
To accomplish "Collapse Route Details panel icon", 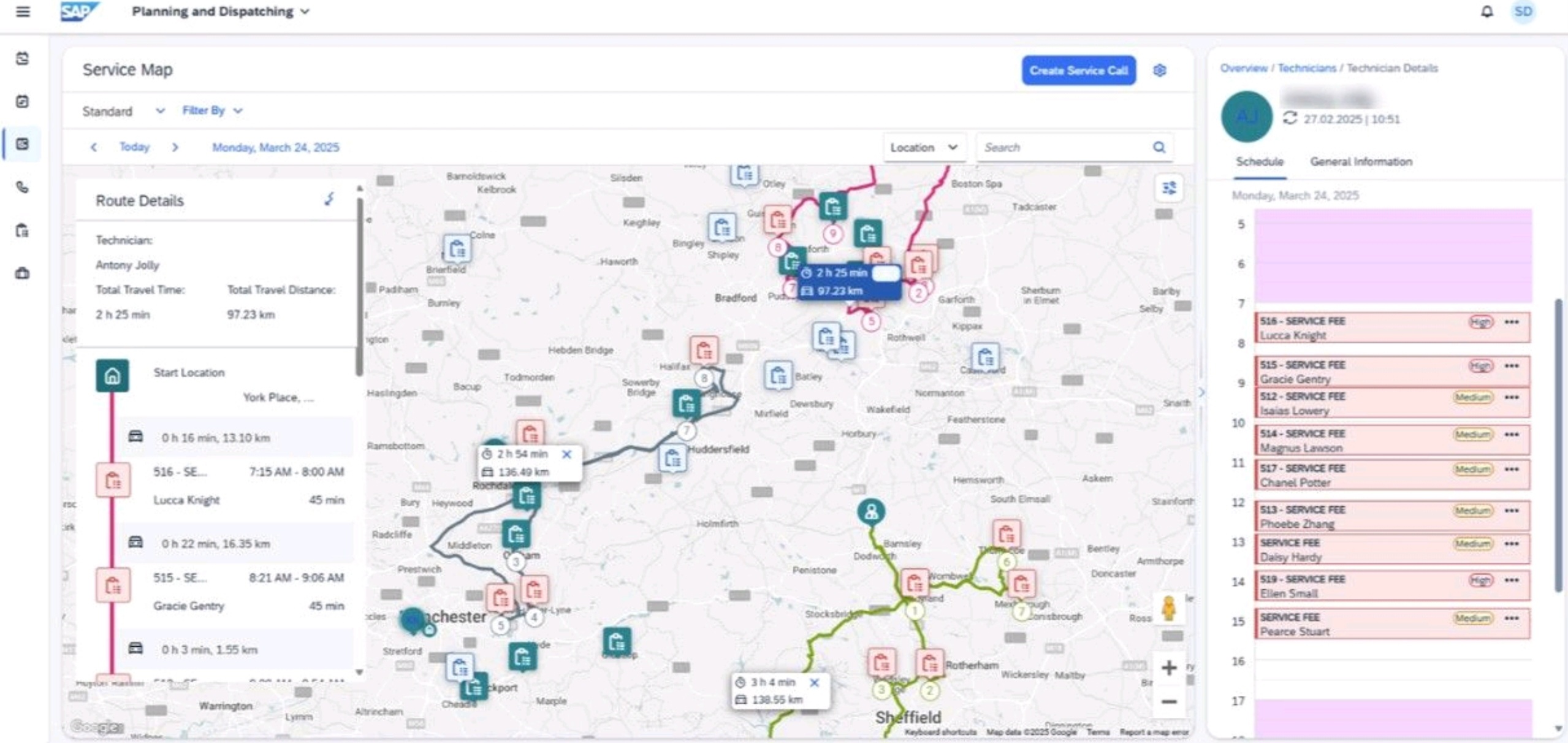I will tap(330, 199).
